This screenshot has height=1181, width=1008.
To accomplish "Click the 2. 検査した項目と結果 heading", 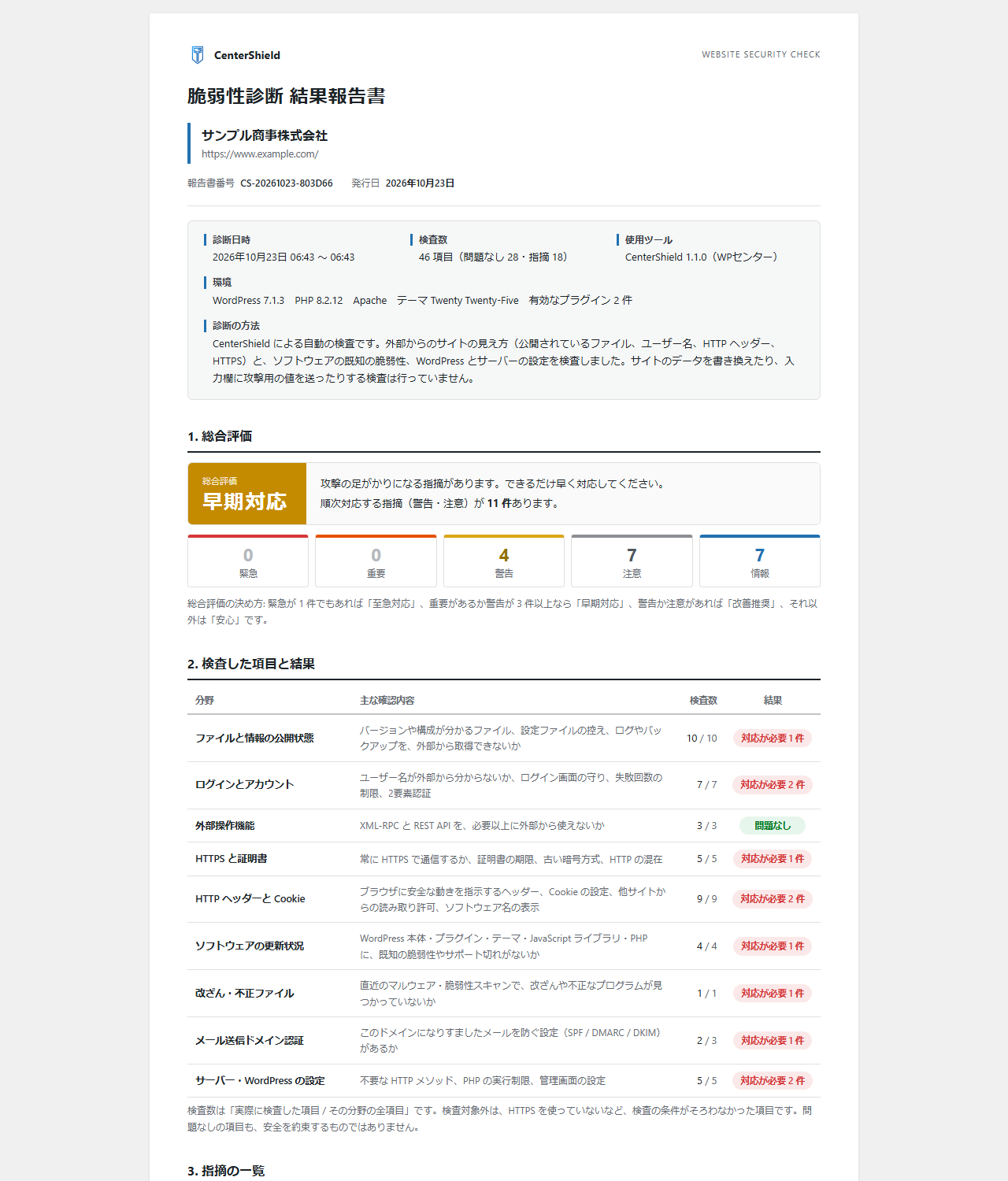I will pos(251,664).
